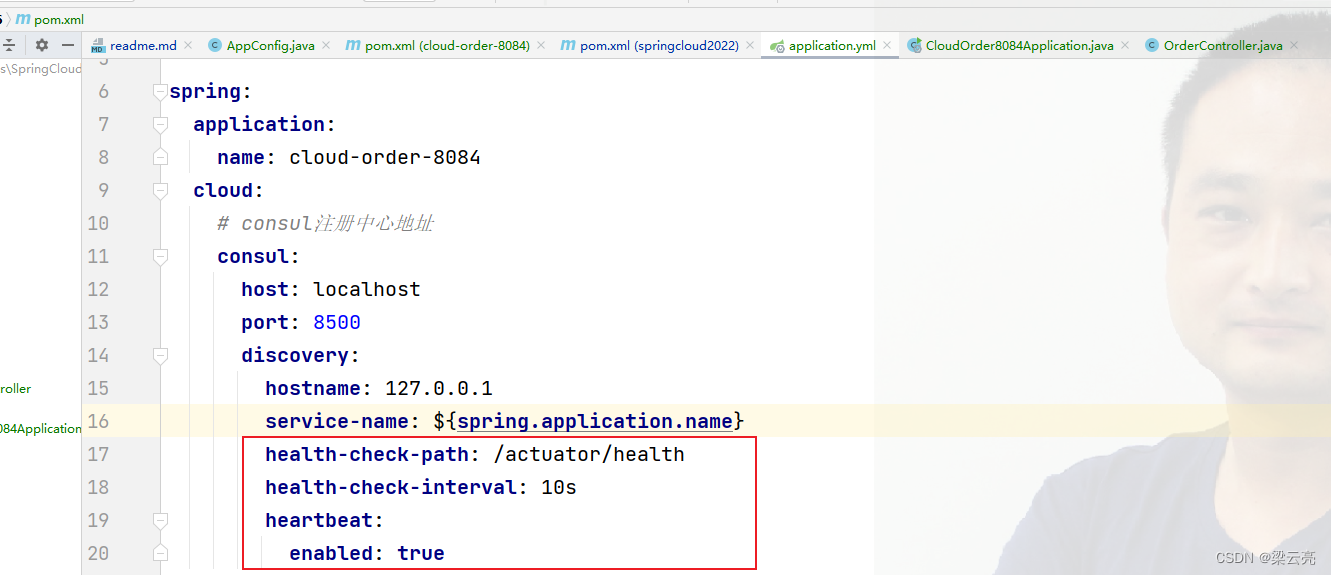The image size is (1331, 575).
Task: Close the application.yml tab
Action: point(887,45)
